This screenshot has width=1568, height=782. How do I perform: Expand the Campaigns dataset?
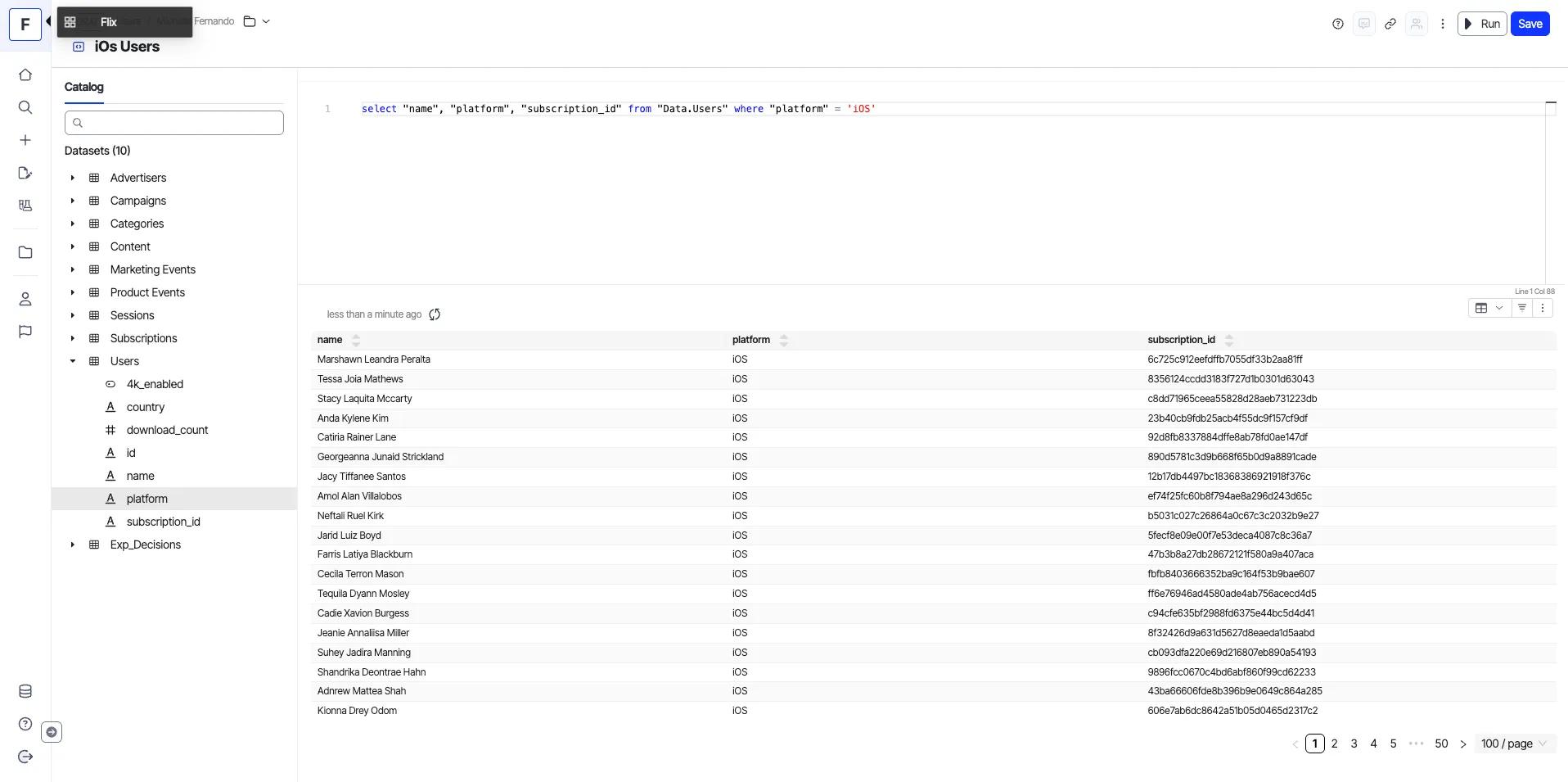tap(73, 201)
